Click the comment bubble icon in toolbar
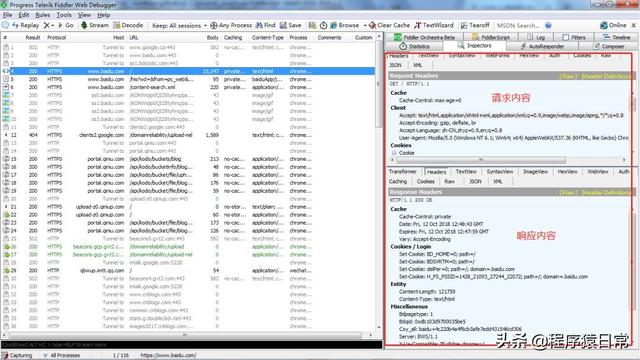The height and width of the screenshot is (360, 640). coord(5,25)
